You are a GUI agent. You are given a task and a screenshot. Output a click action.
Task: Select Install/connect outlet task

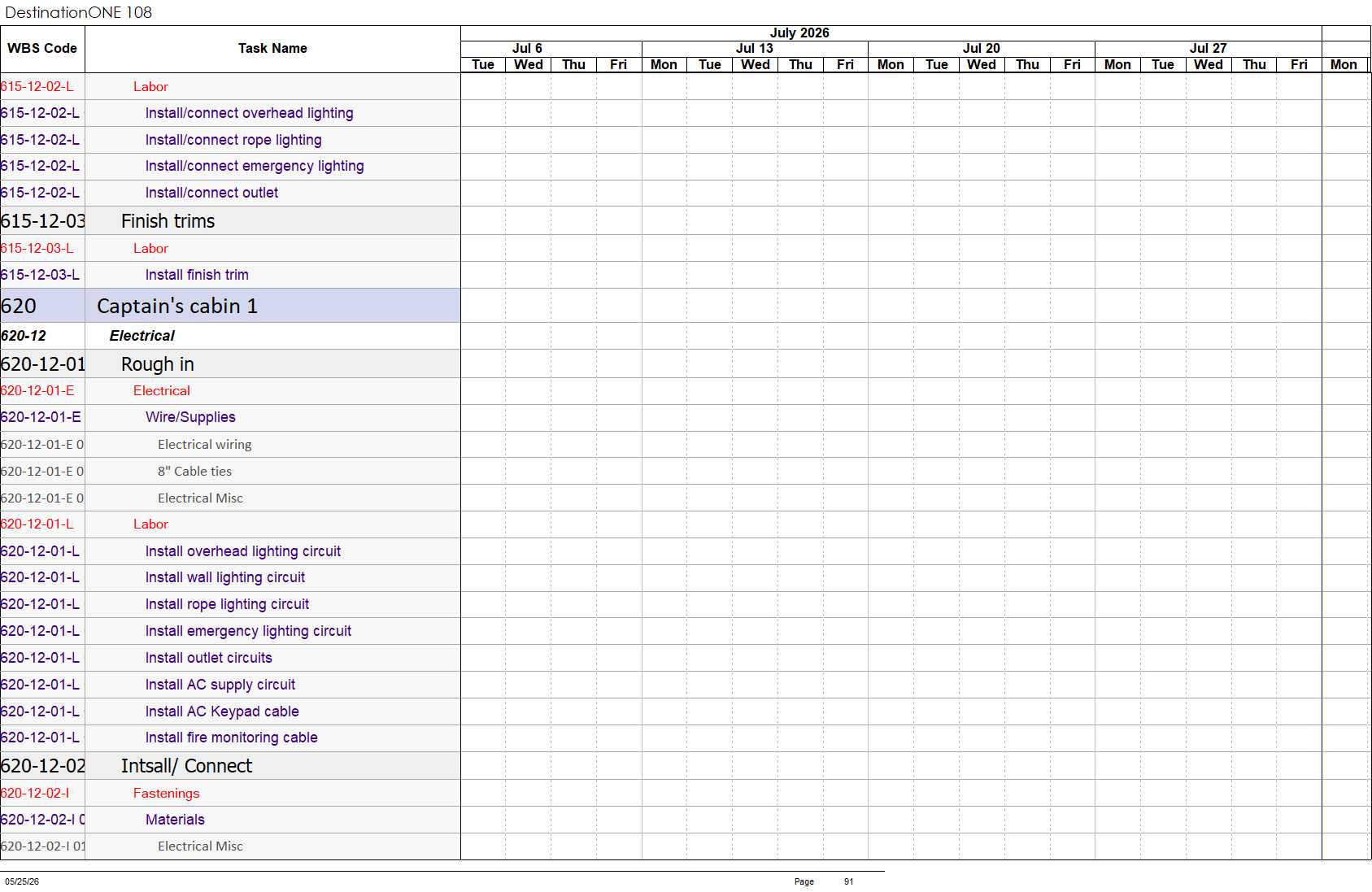point(211,193)
